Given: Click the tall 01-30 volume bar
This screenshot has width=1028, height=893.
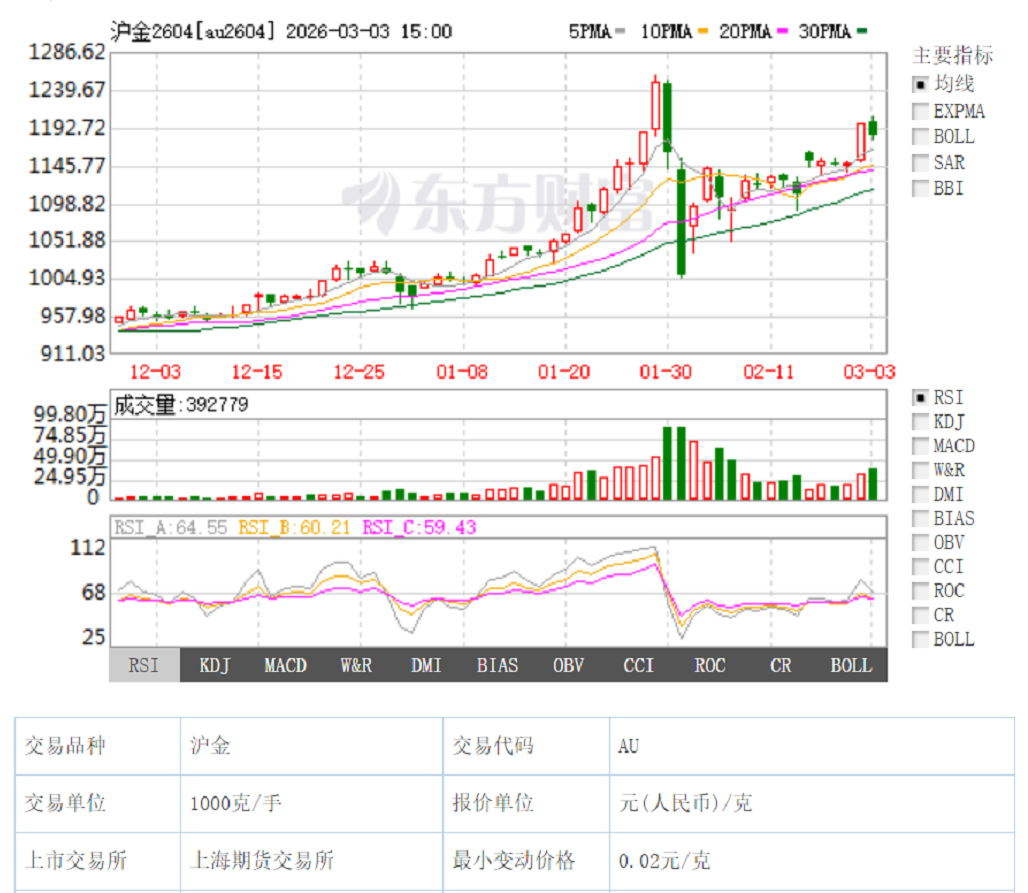Looking at the screenshot, I should [668, 462].
